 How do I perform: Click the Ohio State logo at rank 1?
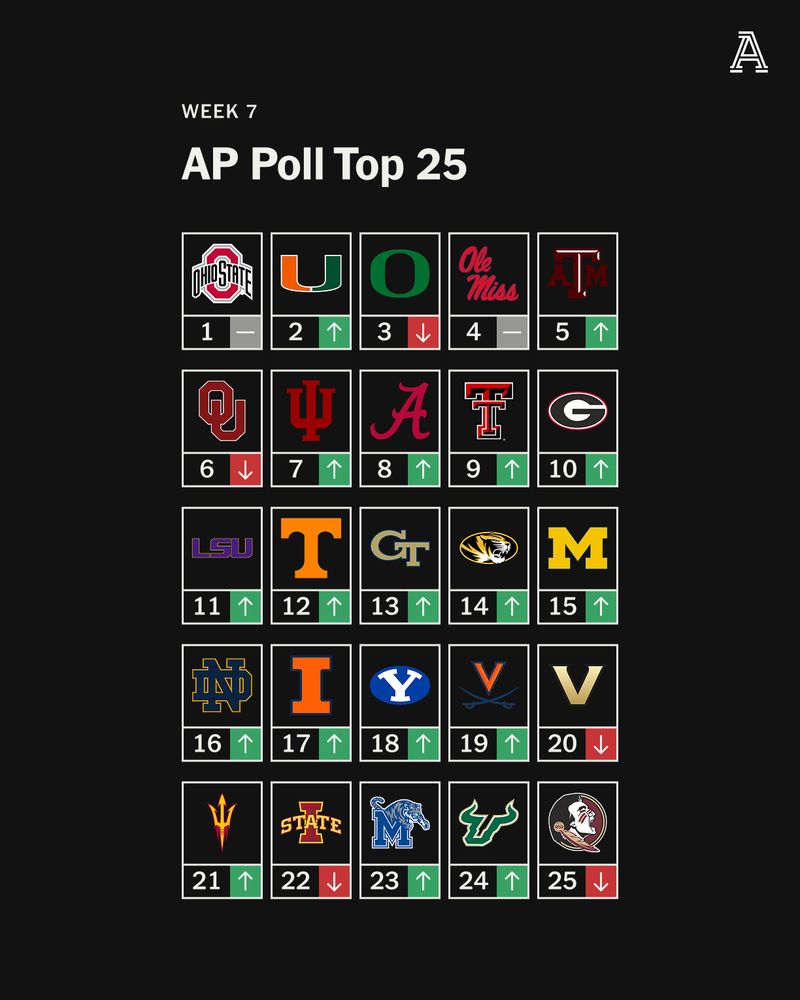222,273
